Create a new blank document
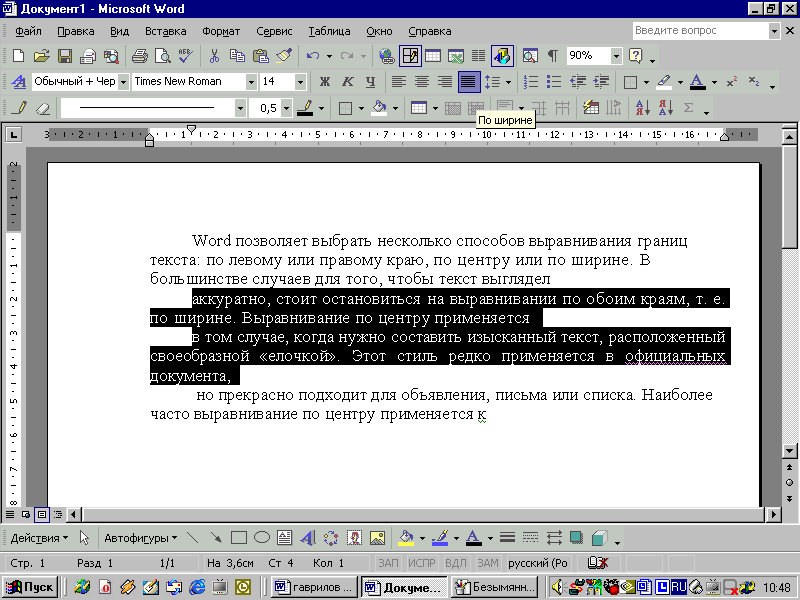This screenshot has width=800, height=600. click(18, 56)
